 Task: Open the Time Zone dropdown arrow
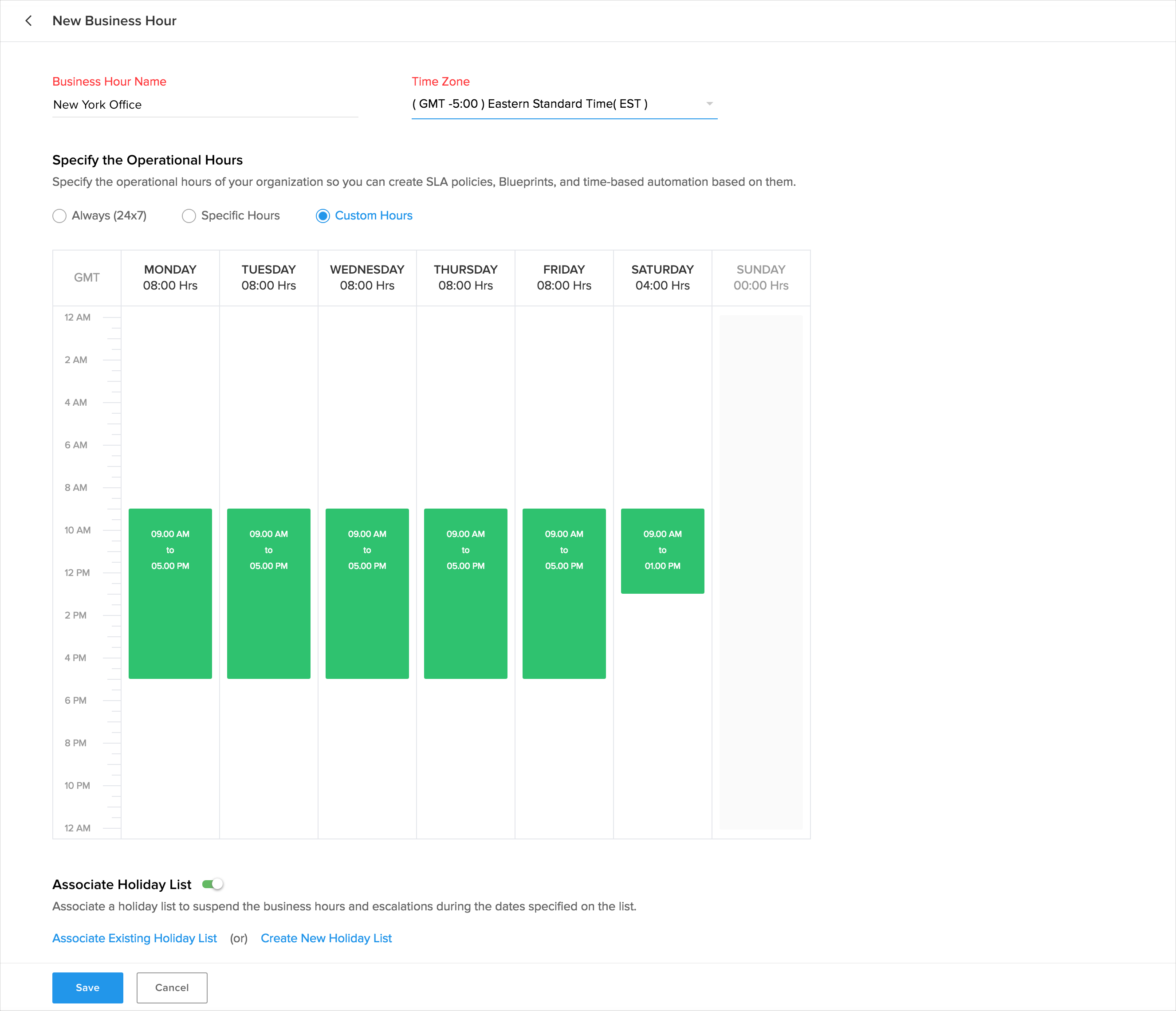[x=709, y=104]
